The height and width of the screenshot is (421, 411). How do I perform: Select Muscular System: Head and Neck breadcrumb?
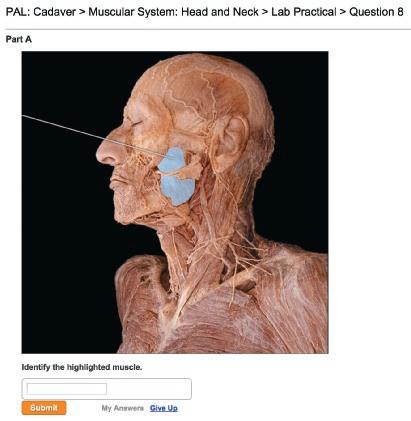[173, 12]
